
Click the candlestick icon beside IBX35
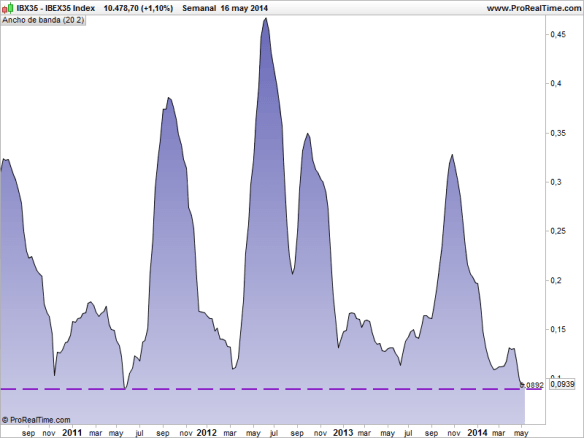[8, 7]
